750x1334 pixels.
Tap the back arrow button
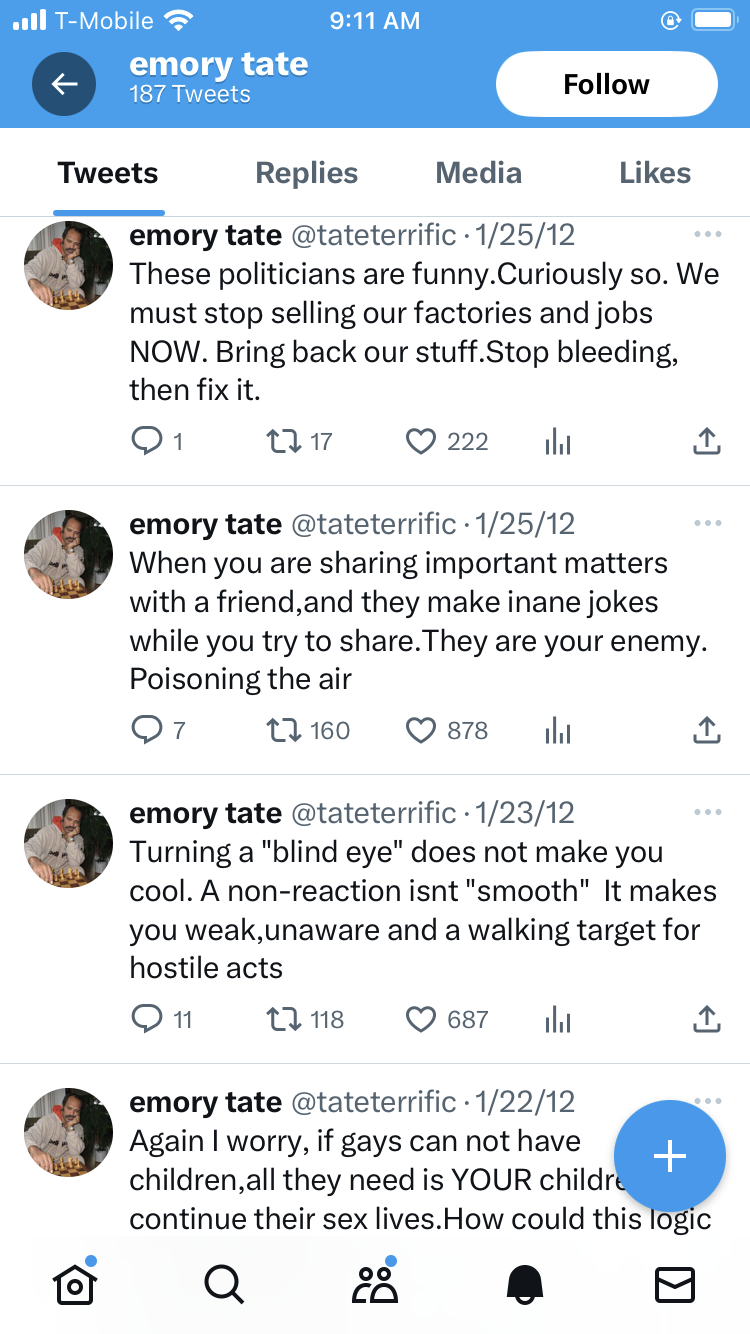(x=64, y=84)
